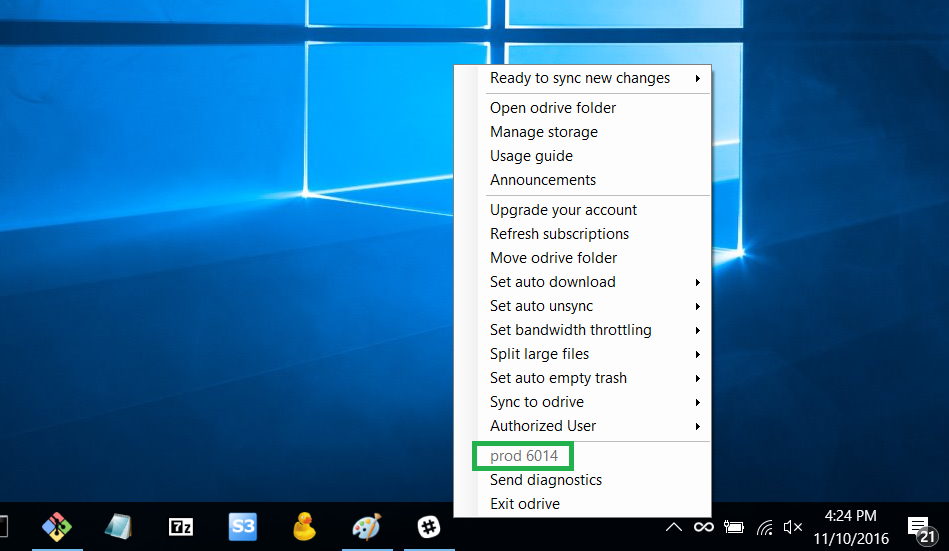This screenshot has width=949, height=551.
Task: Select Send diagnostics
Action: [x=546, y=480]
